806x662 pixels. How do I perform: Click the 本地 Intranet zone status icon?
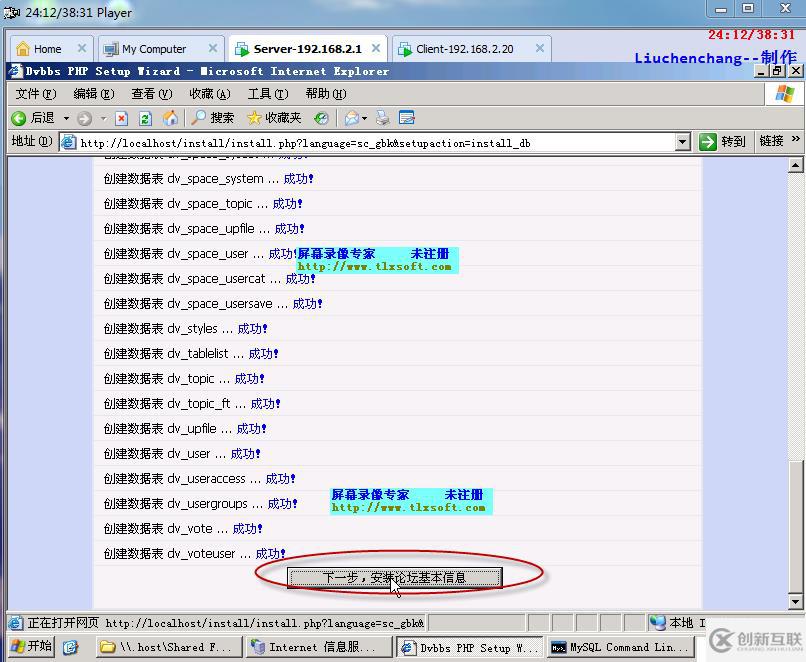point(657,623)
